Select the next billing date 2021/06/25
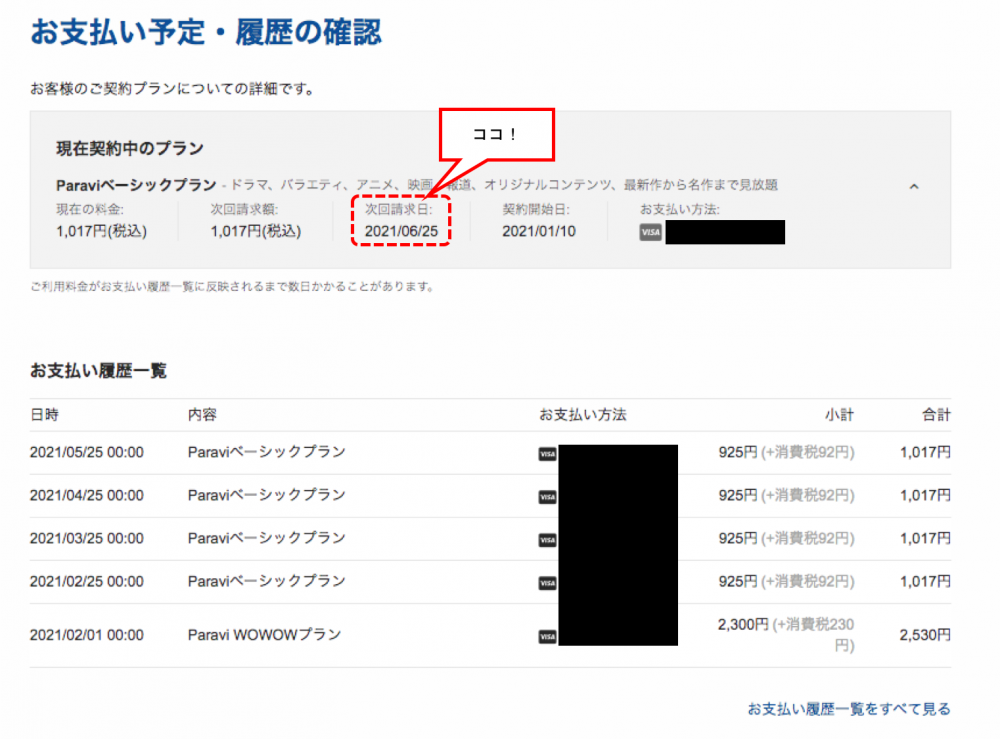Viewport: 1000px width, 739px height. (x=401, y=231)
